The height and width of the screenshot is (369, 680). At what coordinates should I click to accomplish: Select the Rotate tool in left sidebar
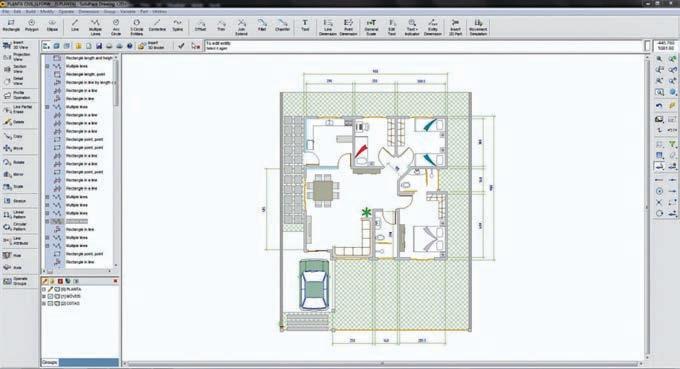pos(14,162)
